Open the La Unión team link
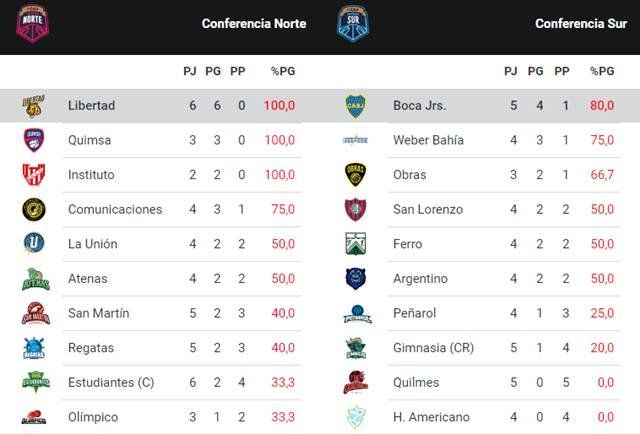 point(93,244)
